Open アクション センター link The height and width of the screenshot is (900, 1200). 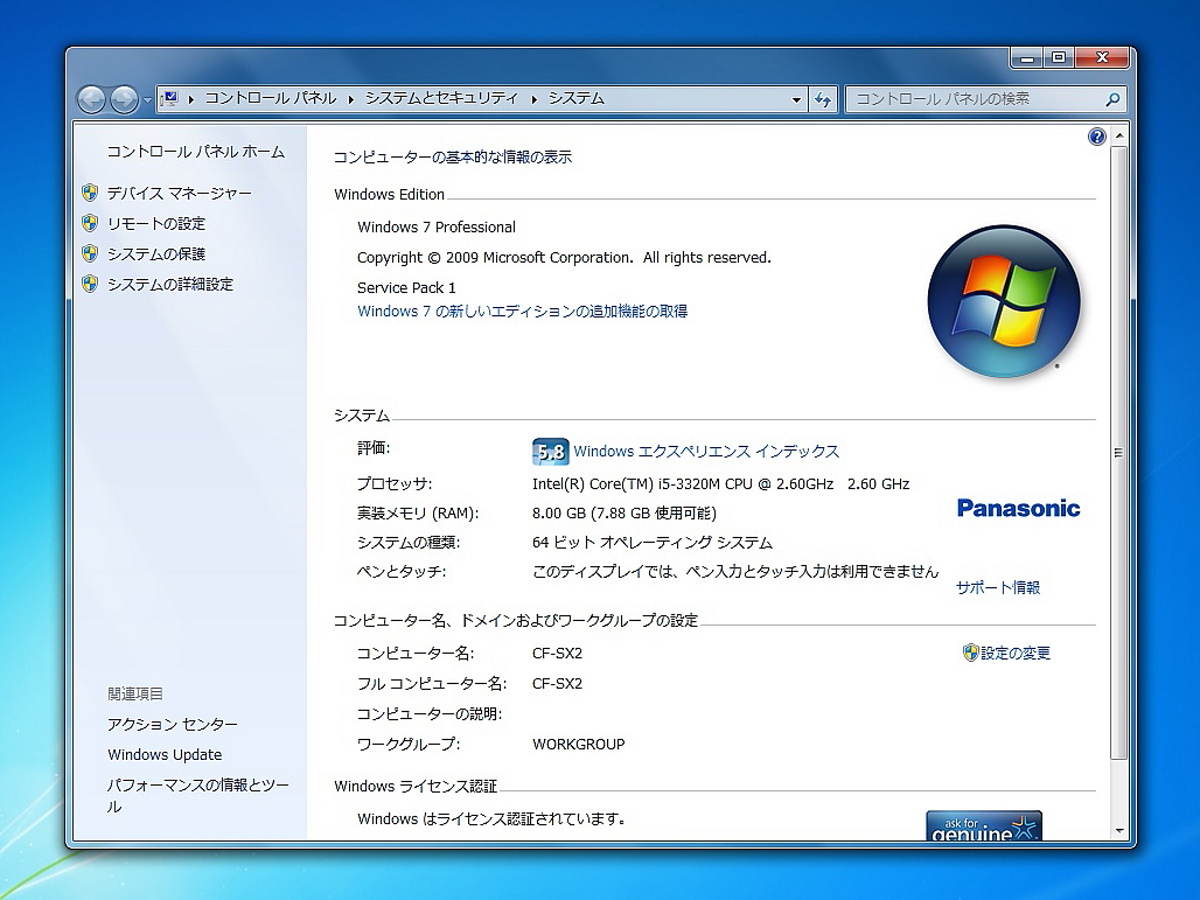tap(173, 724)
